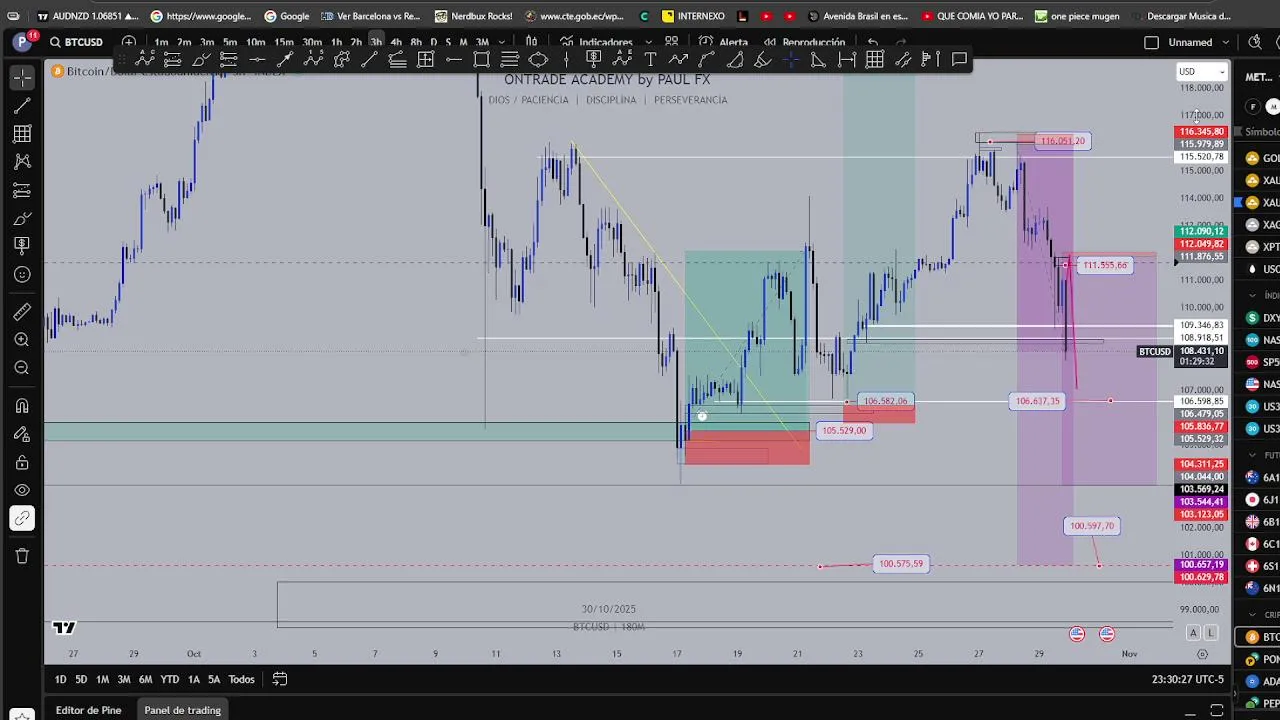
Task: Toggle log scale L button
Action: [1211, 633]
